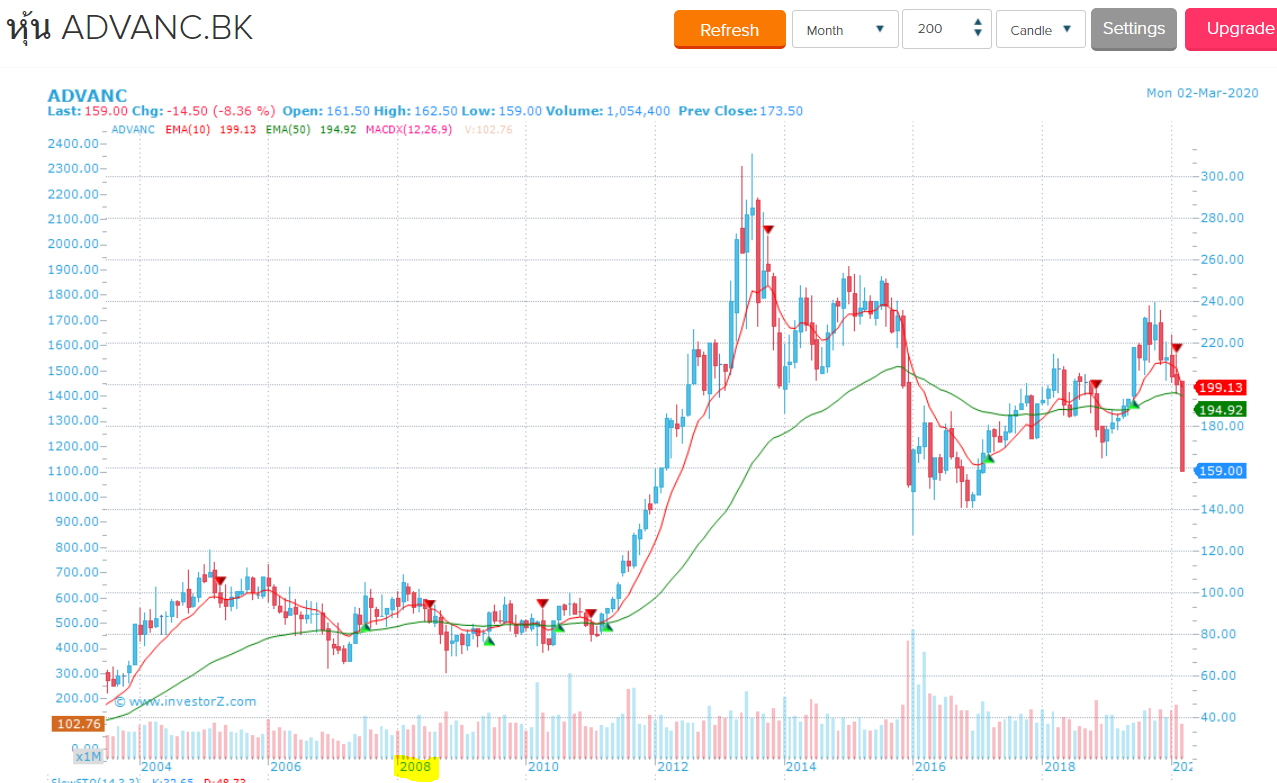This screenshot has width=1277, height=783.
Task: Select the EMA(50) legend label
Action: coord(290,130)
